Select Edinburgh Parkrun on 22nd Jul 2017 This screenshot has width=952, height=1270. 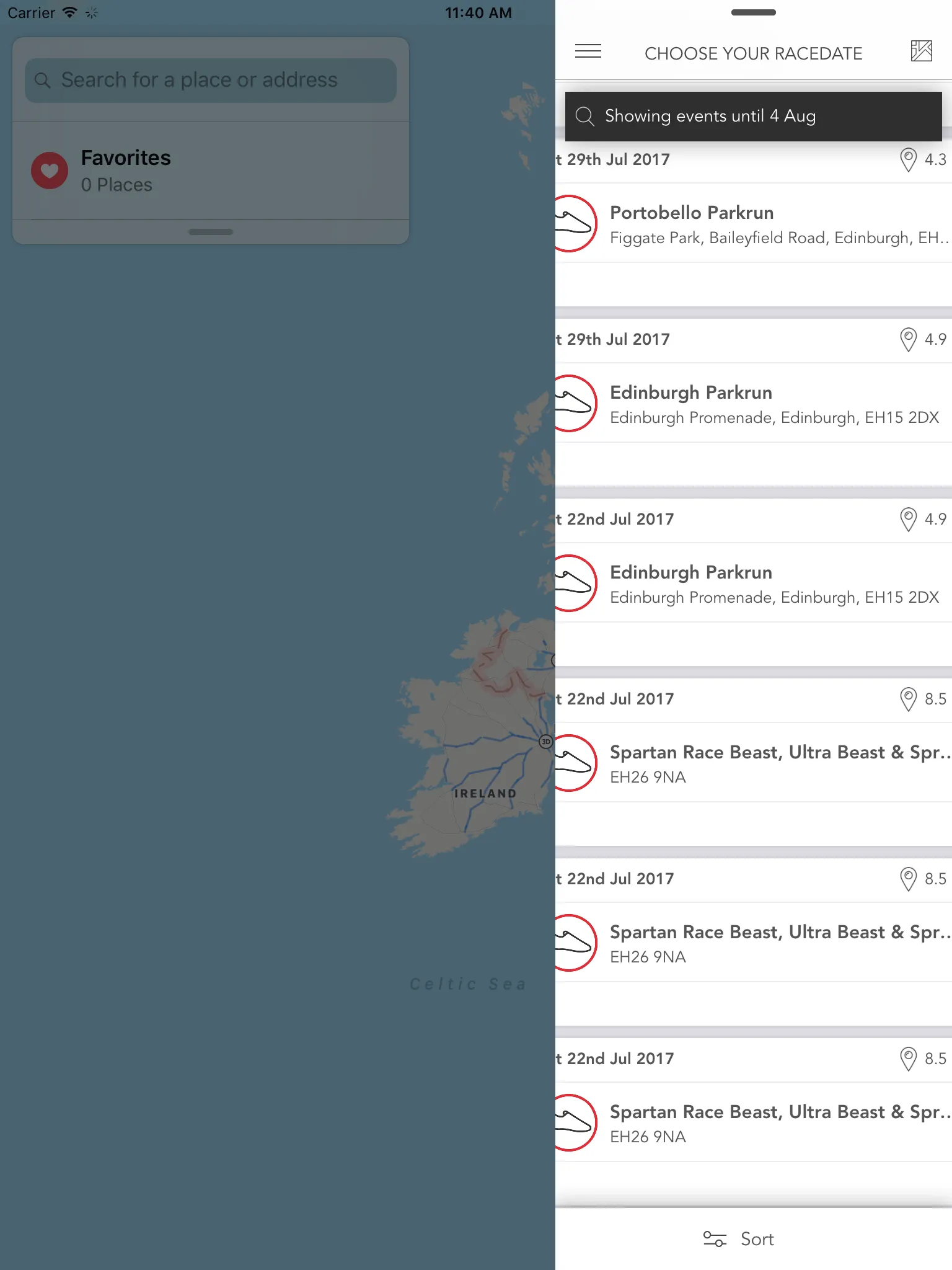click(x=754, y=583)
